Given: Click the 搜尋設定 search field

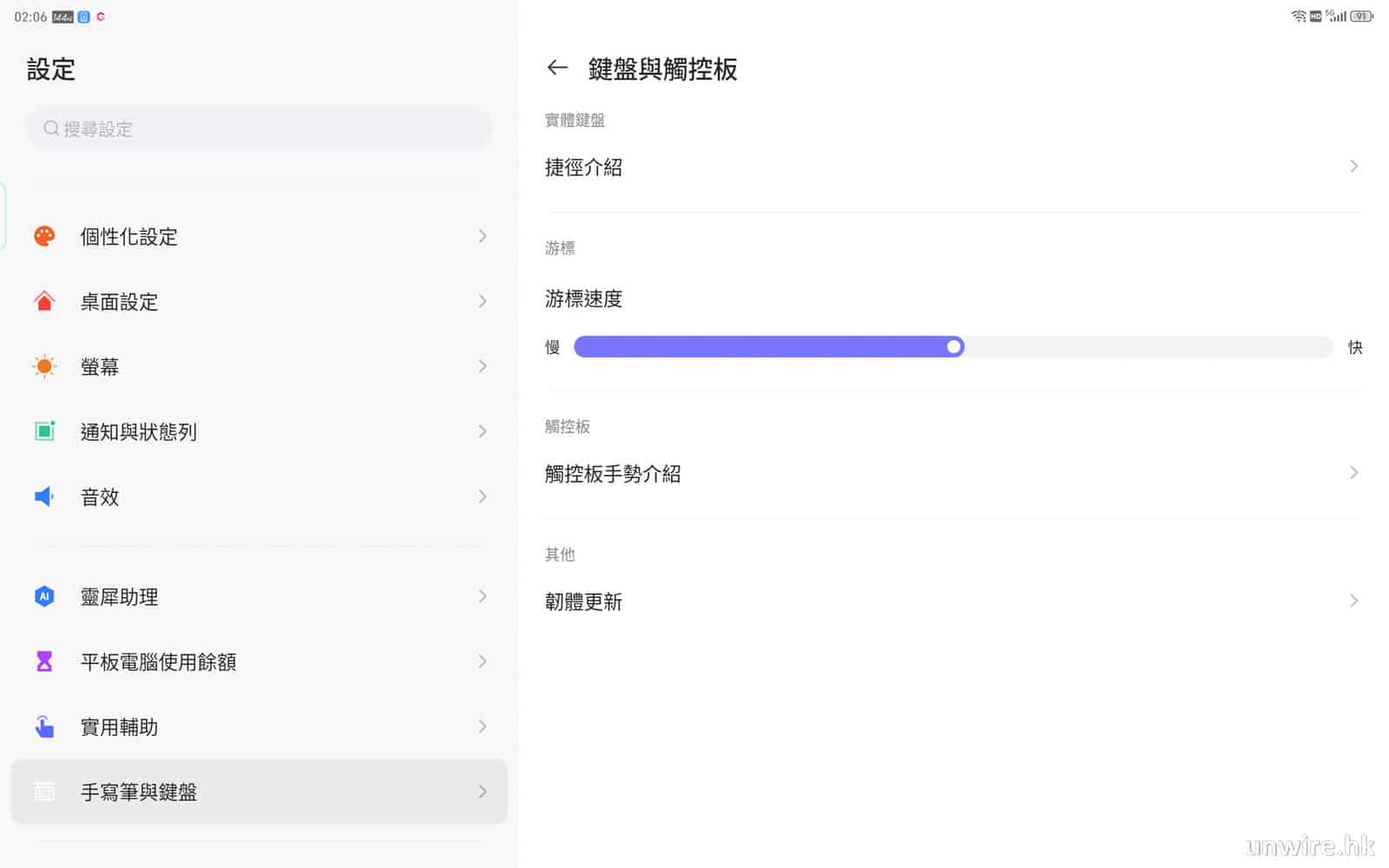Looking at the screenshot, I should [259, 128].
